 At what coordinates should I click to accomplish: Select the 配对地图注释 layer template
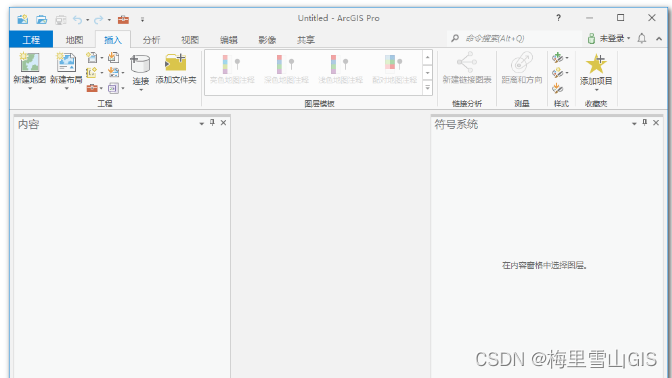394,69
